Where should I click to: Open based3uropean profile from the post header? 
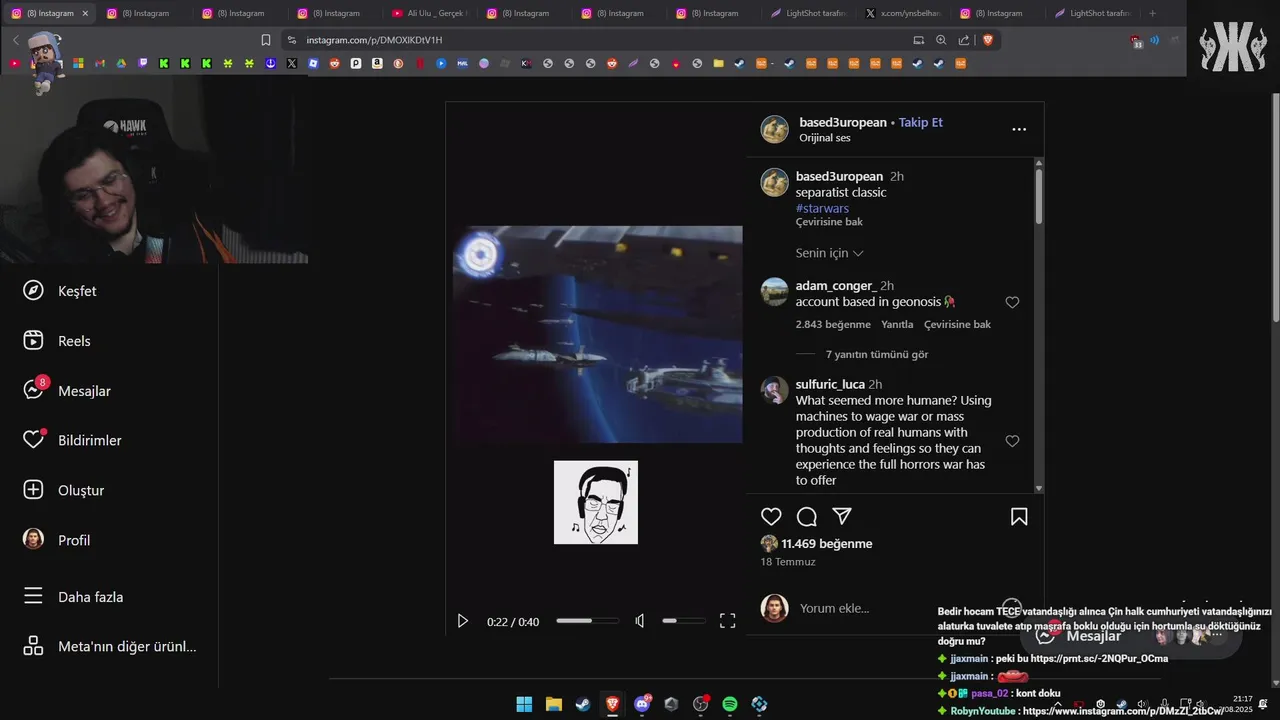point(843,122)
